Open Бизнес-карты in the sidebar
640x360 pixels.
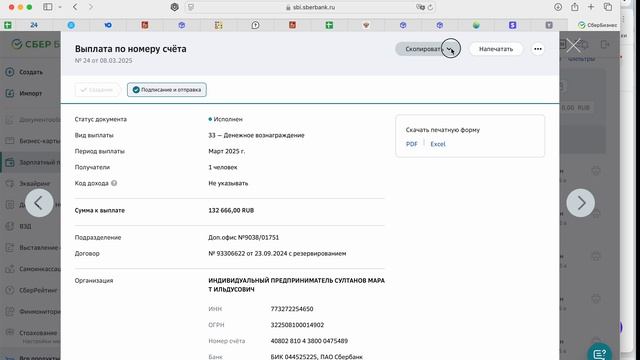point(33,141)
